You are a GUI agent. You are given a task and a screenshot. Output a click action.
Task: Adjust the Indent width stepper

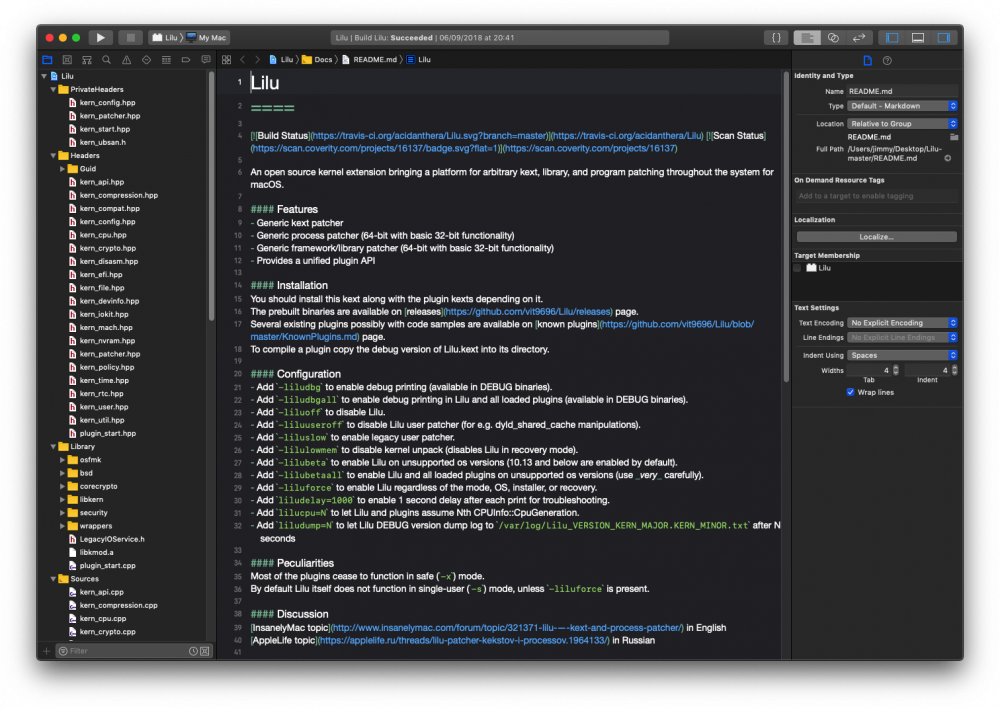coord(955,370)
